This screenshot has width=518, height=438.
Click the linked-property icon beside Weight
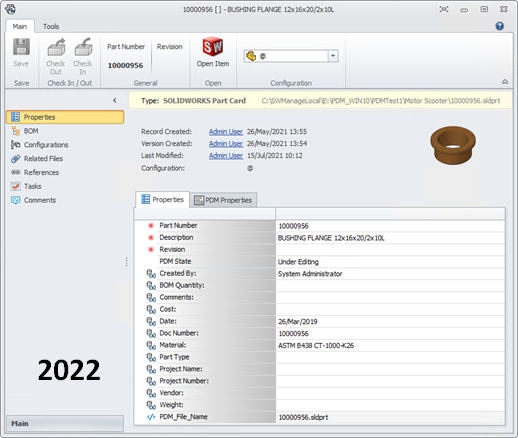pos(151,405)
